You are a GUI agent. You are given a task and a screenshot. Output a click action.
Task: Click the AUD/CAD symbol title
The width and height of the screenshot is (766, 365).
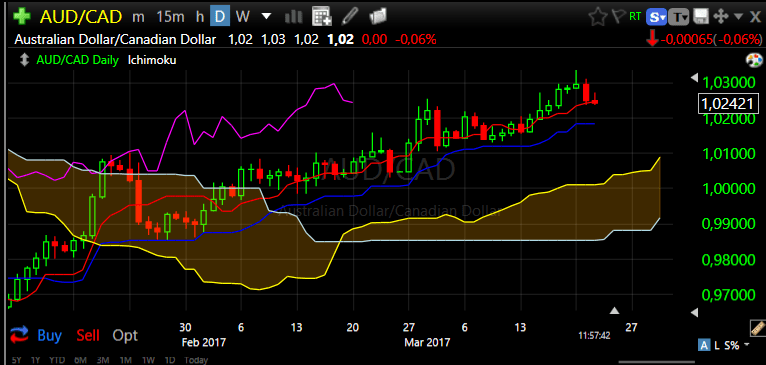point(81,17)
